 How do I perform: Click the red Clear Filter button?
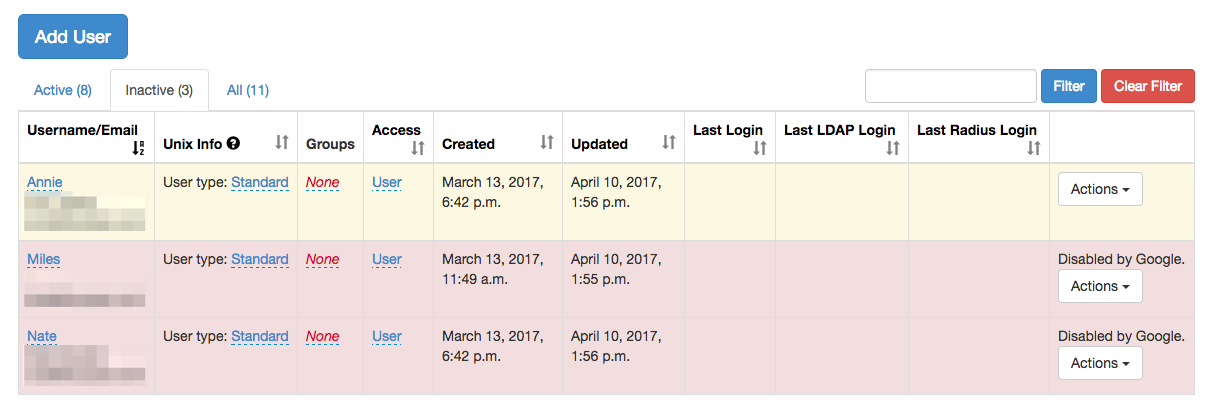(1148, 86)
